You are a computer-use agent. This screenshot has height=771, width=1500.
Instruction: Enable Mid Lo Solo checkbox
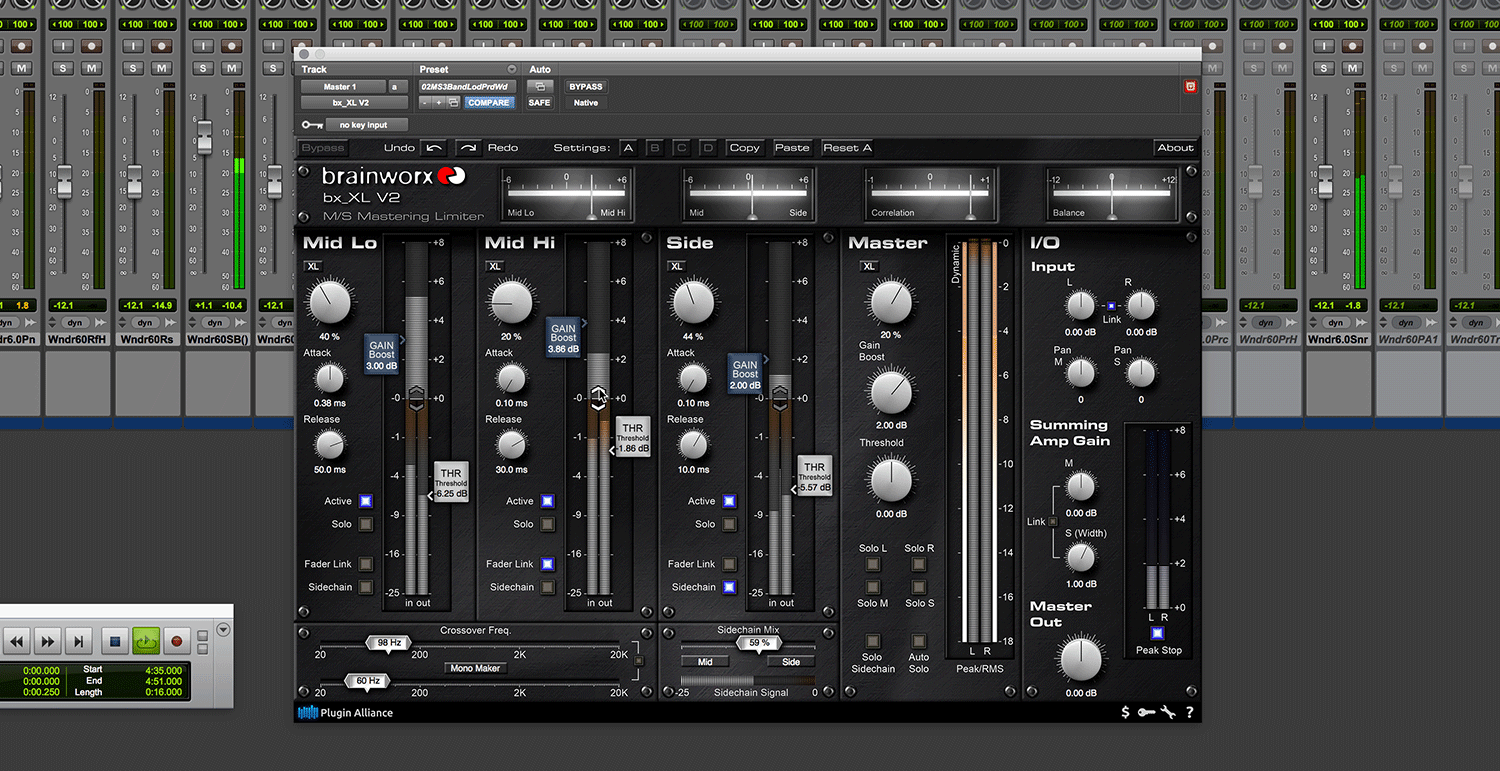pyautogui.click(x=366, y=524)
